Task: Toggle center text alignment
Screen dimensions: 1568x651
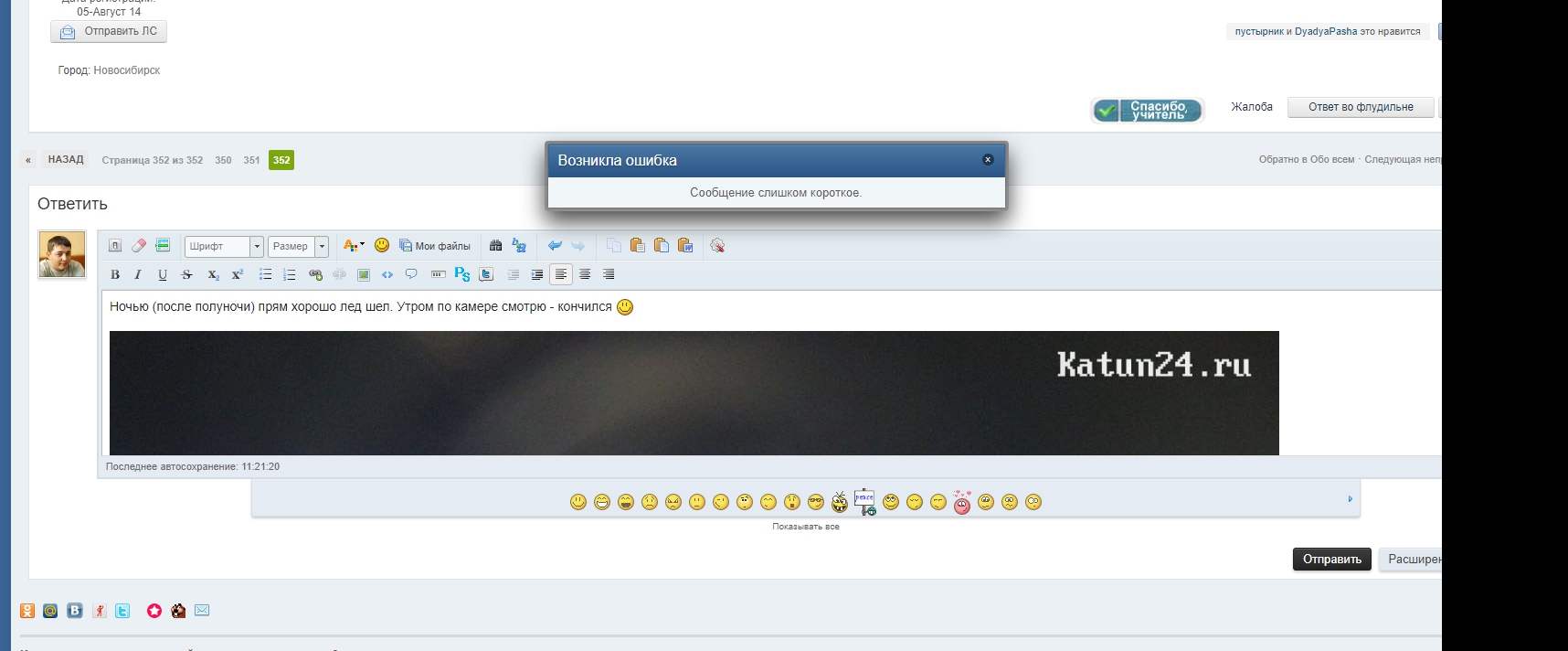Action: click(x=585, y=274)
